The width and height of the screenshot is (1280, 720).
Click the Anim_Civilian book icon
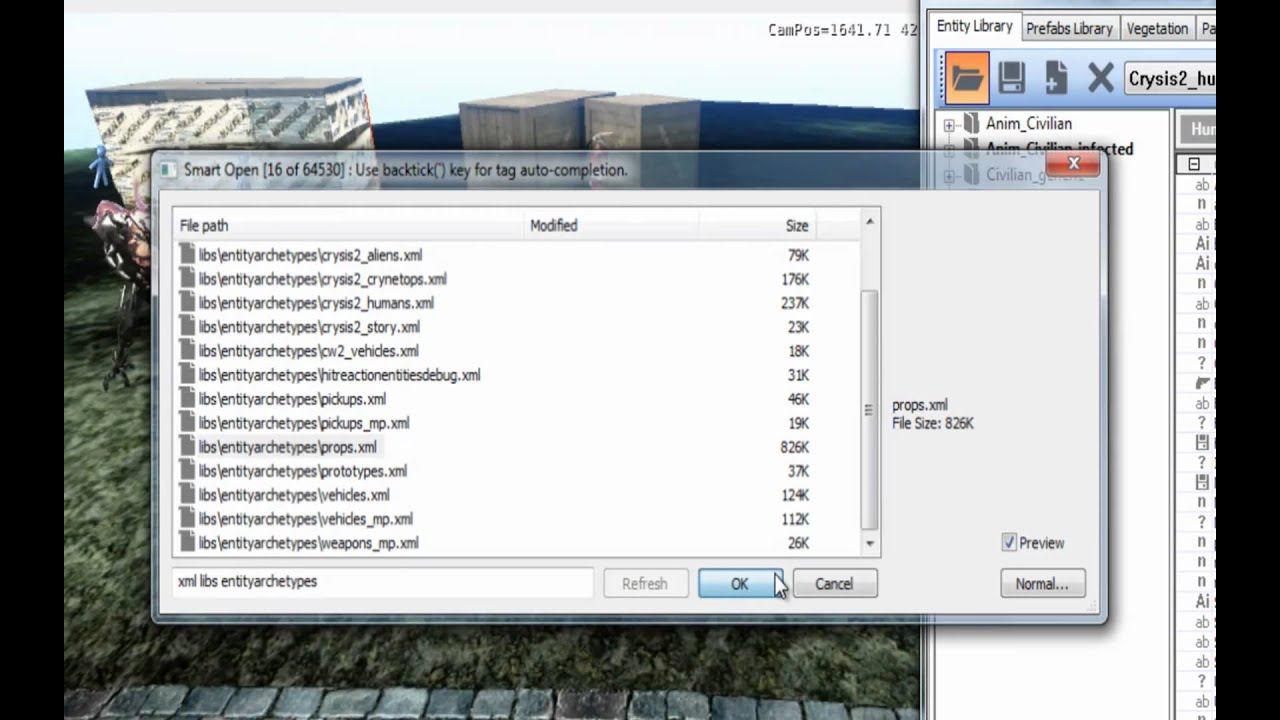coord(971,124)
